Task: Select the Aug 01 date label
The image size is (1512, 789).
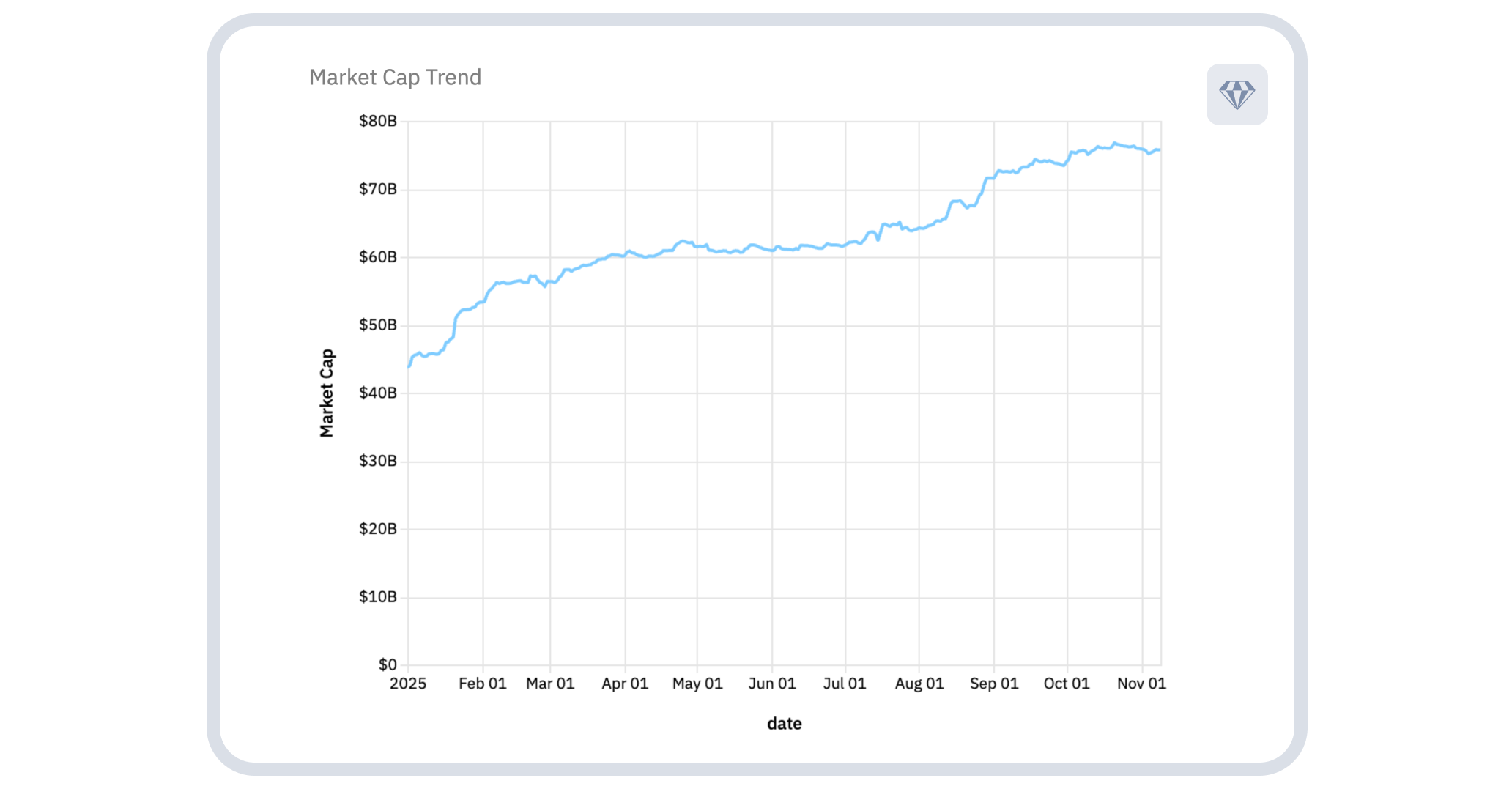Action: [919, 684]
